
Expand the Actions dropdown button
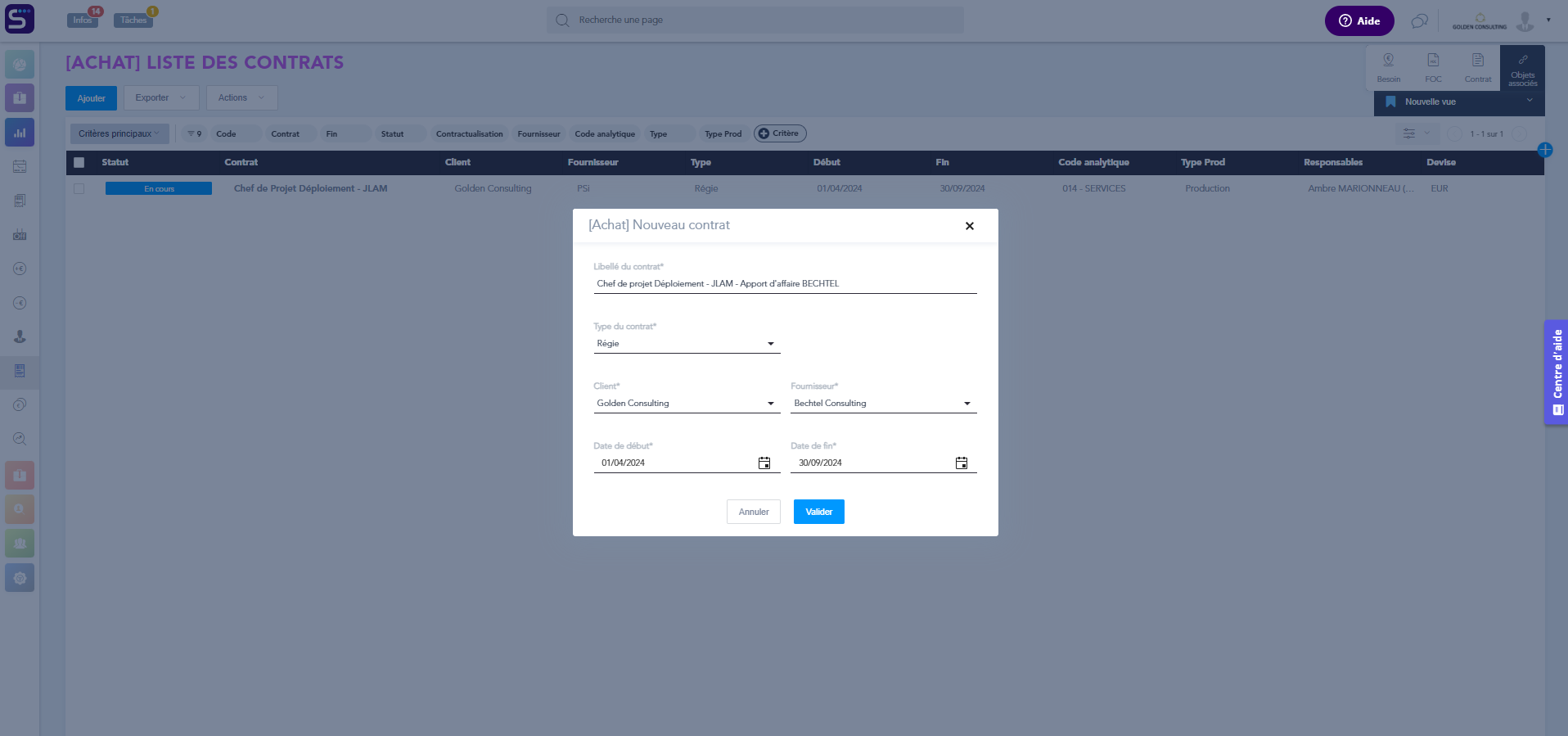(241, 98)
